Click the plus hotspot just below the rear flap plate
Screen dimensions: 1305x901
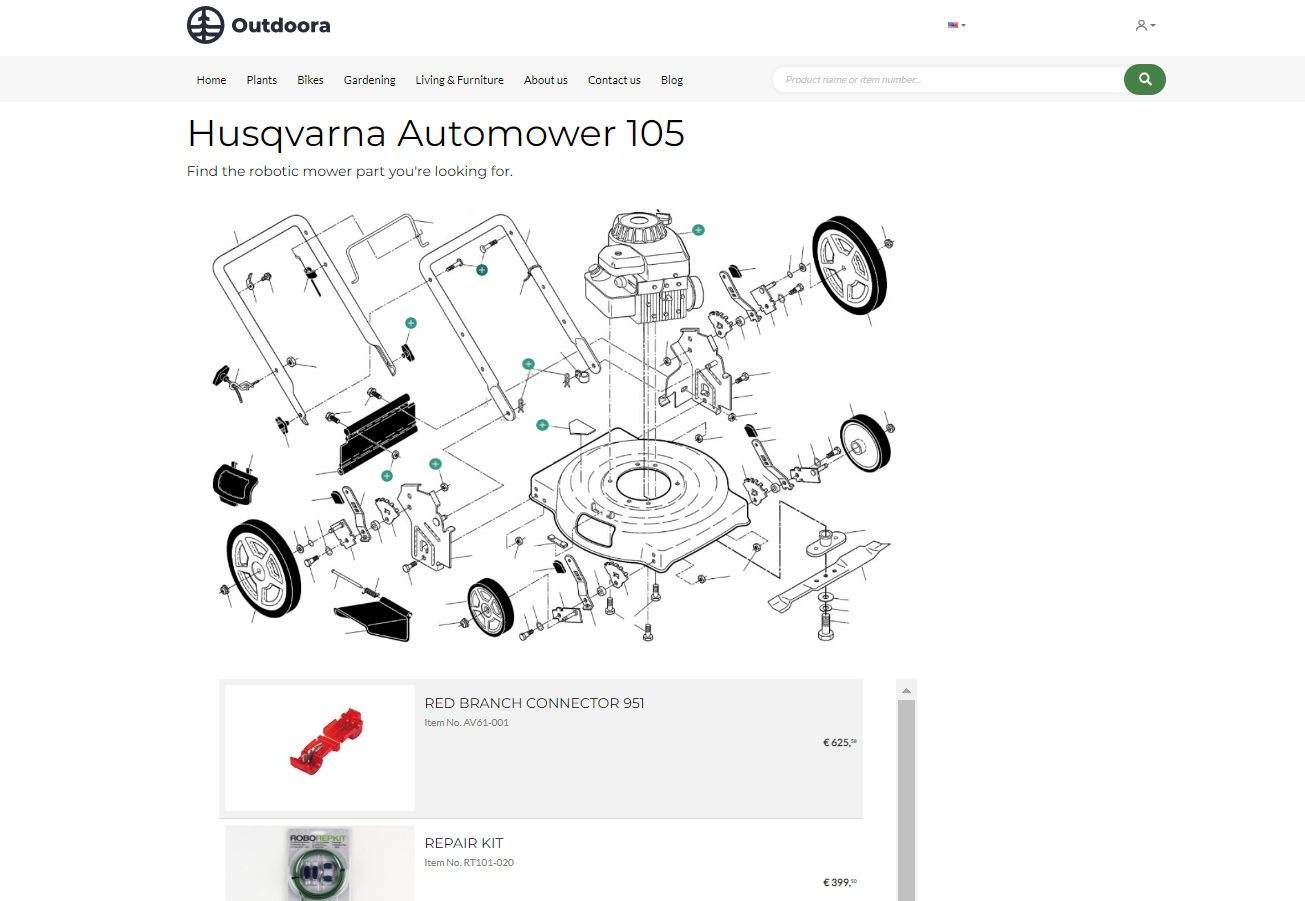pos(387,476)
